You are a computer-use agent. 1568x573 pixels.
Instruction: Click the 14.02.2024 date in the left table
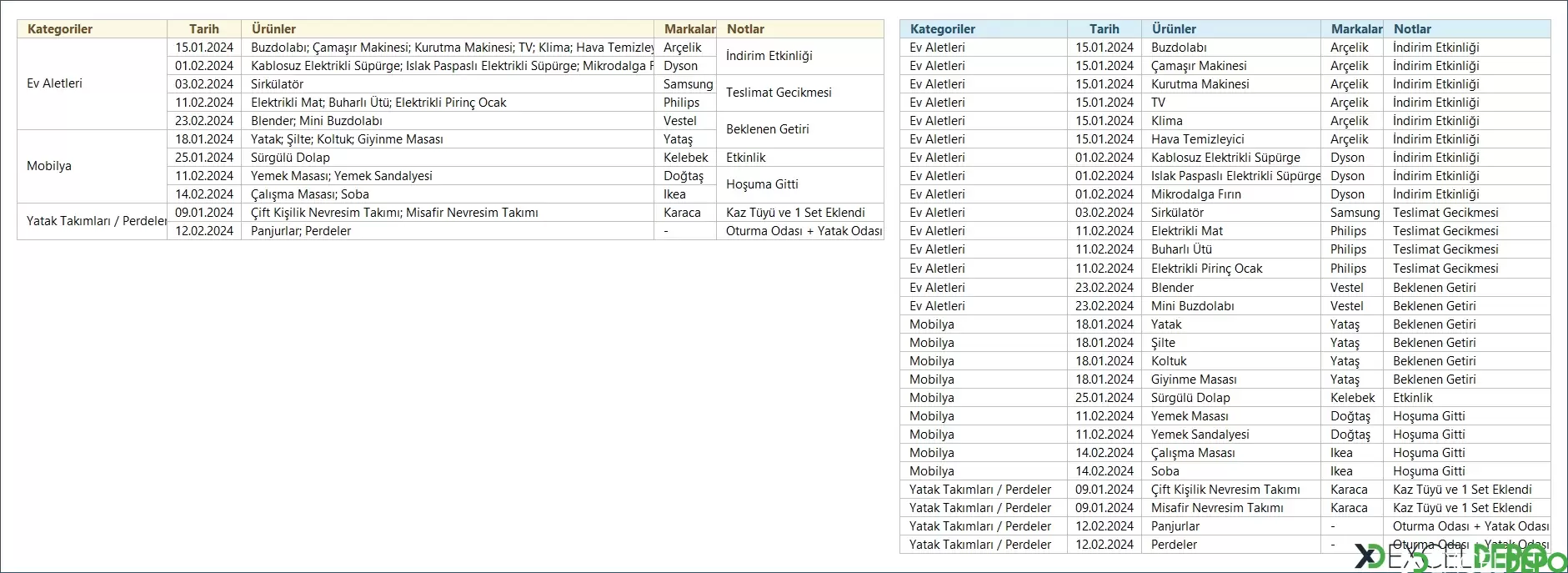(204, 194)
